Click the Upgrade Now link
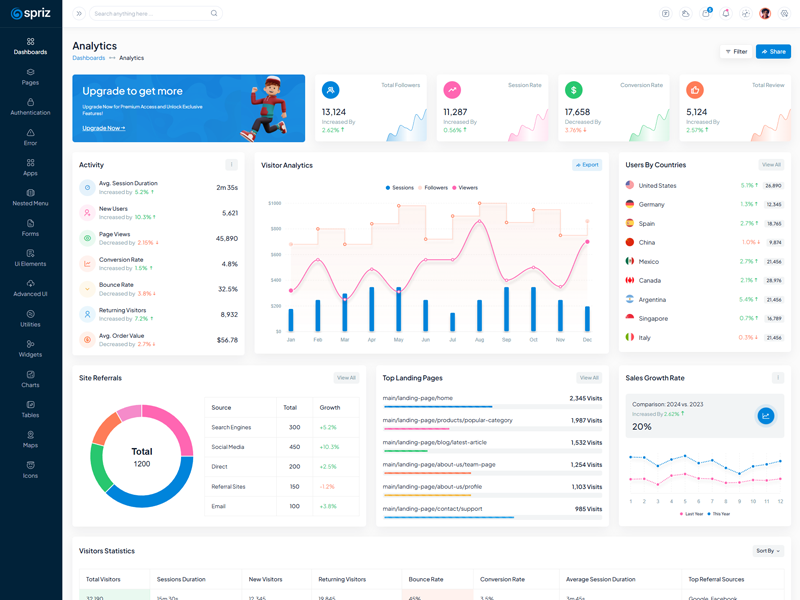 (x=103, y=128)
